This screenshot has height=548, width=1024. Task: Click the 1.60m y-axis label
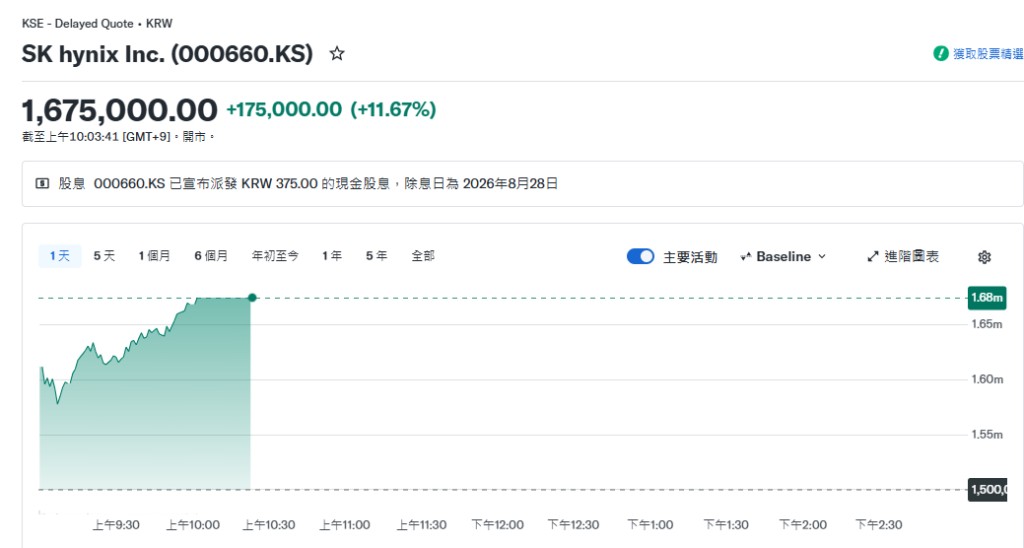987,379
